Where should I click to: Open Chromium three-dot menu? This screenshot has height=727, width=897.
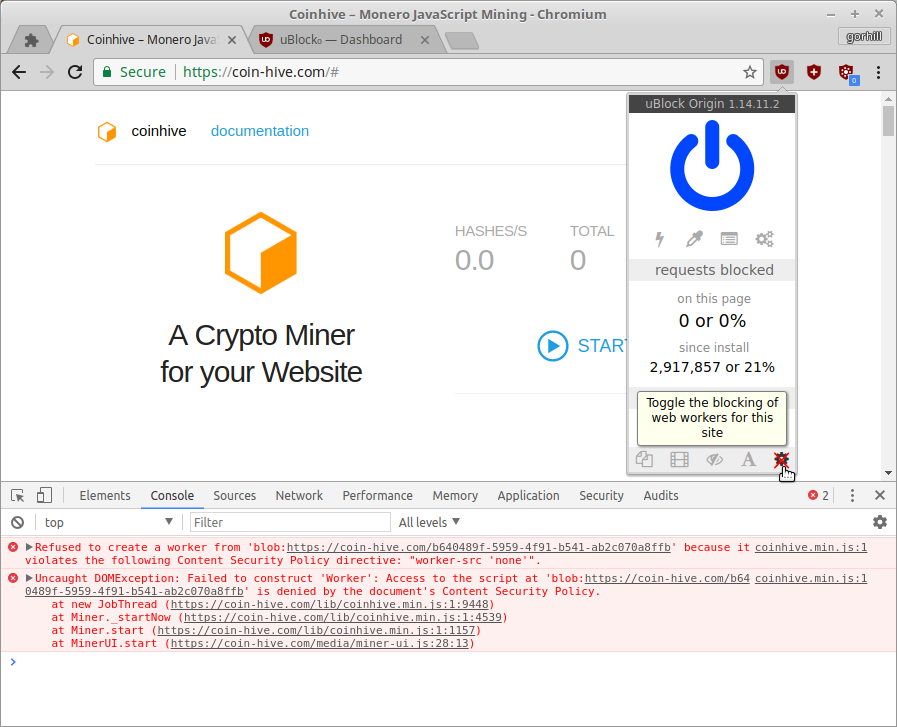[x=878, y=72]
